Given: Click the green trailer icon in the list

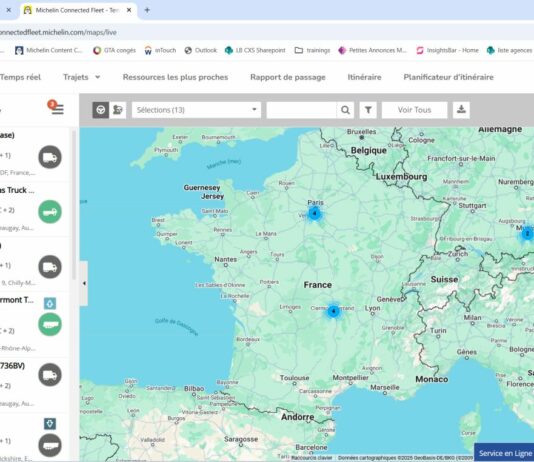Looking at the screenshot, I should pos(50,324).
